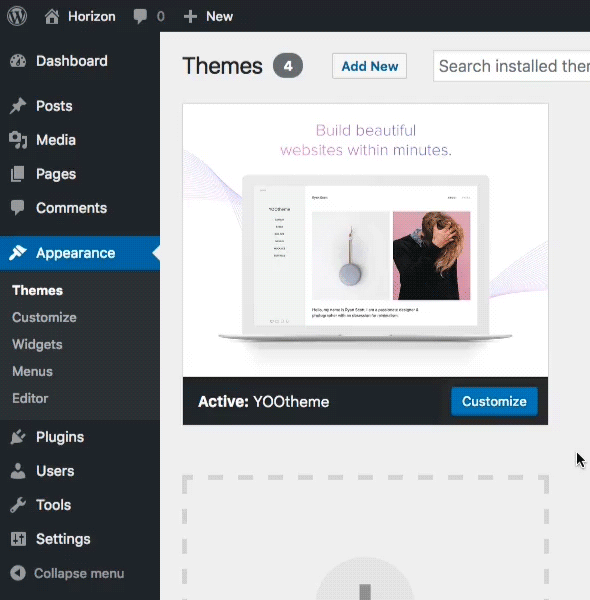Click the comment count 0 in admin bar
The height and width of the screenshot is (600, 590).
(x=160, y=16)
